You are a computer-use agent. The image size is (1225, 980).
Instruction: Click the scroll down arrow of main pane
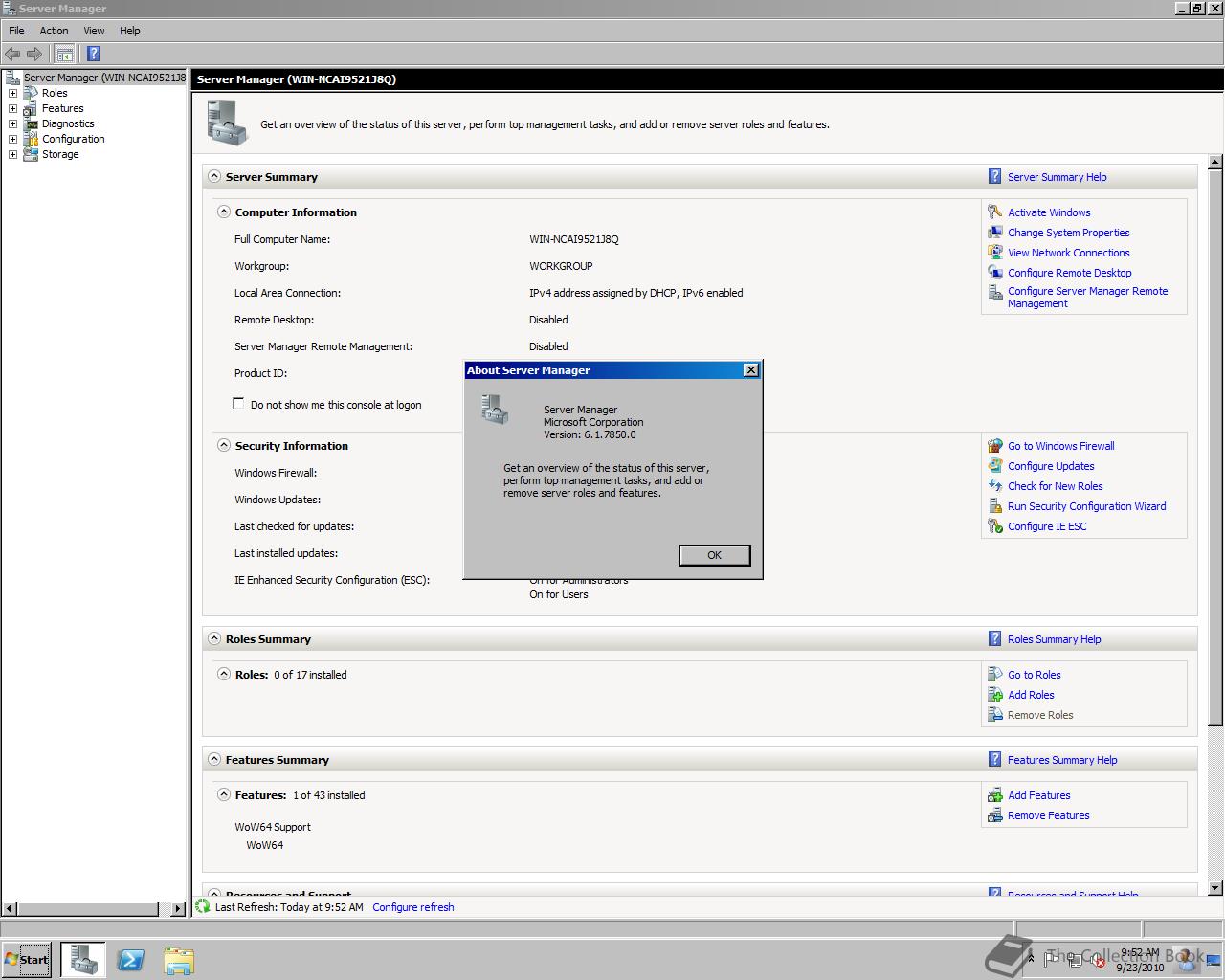(x=1215, y=886)
